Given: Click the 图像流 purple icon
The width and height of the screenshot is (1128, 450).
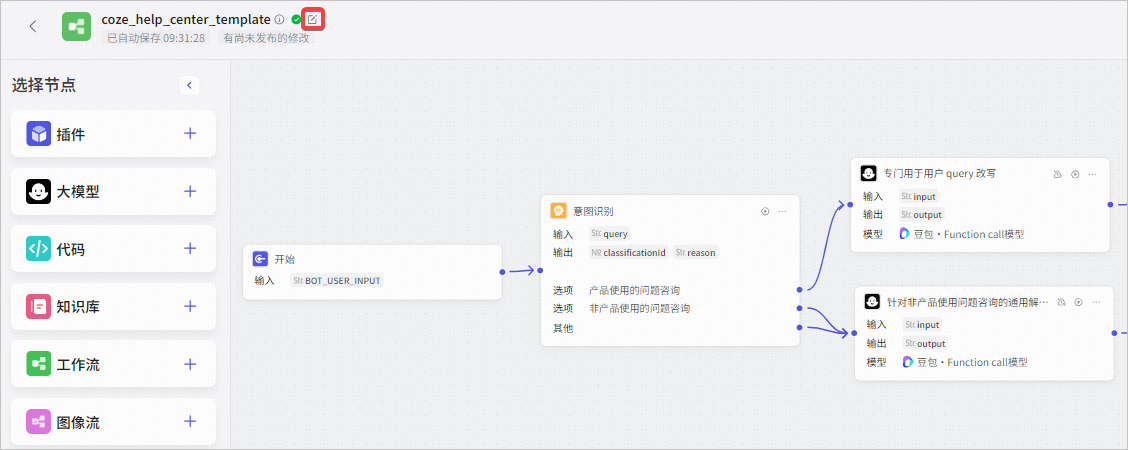Looking at the screenshot, I should point(38,421).
